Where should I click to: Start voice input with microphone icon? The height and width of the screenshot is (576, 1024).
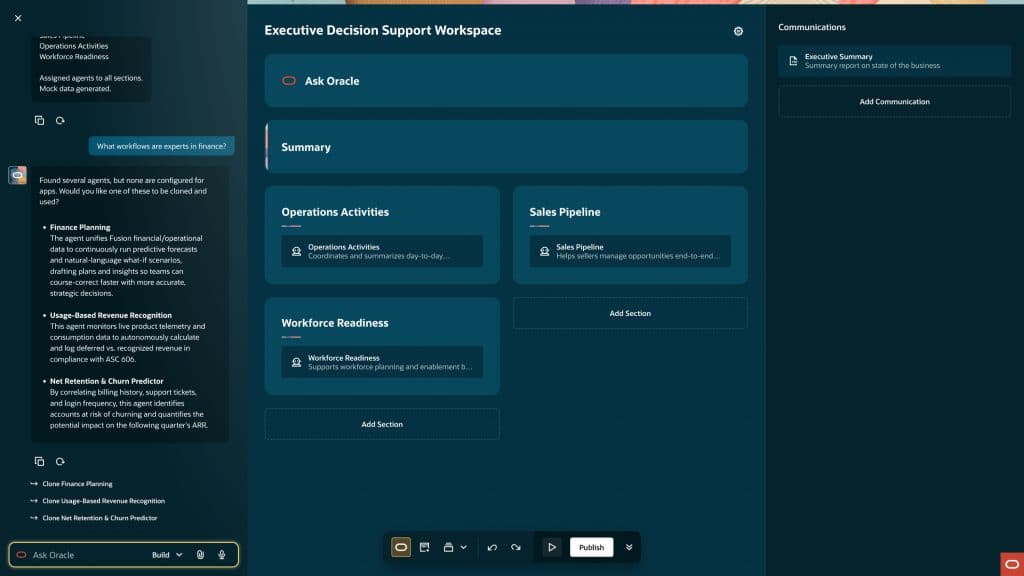[222, 555]
